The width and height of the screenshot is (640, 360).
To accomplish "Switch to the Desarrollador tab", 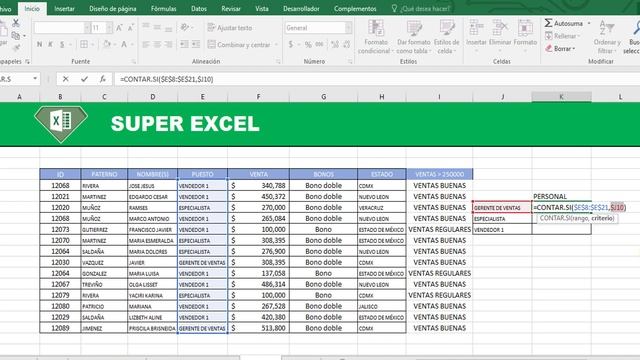I will point(301,9).
